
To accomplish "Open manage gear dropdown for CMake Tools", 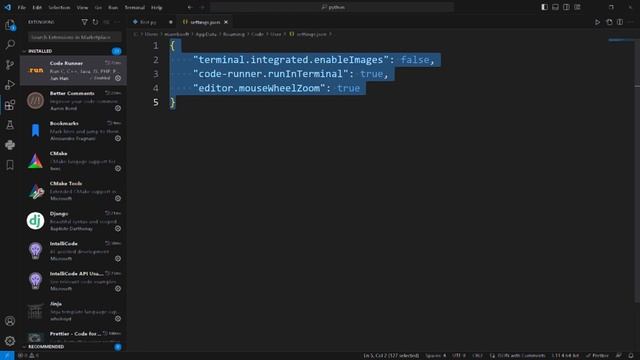I will [118, 198].
